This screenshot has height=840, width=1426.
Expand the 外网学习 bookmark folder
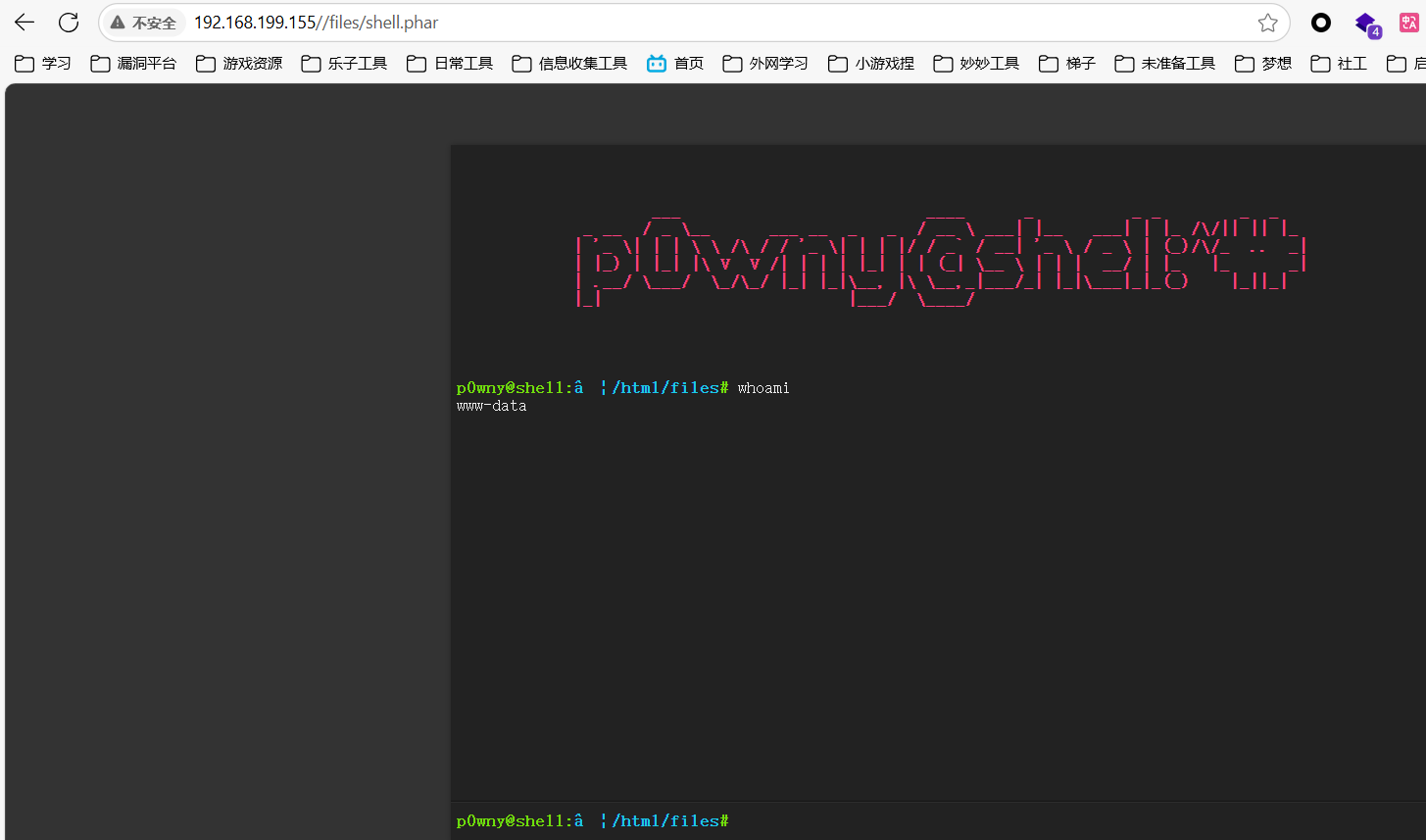[765, 64]
